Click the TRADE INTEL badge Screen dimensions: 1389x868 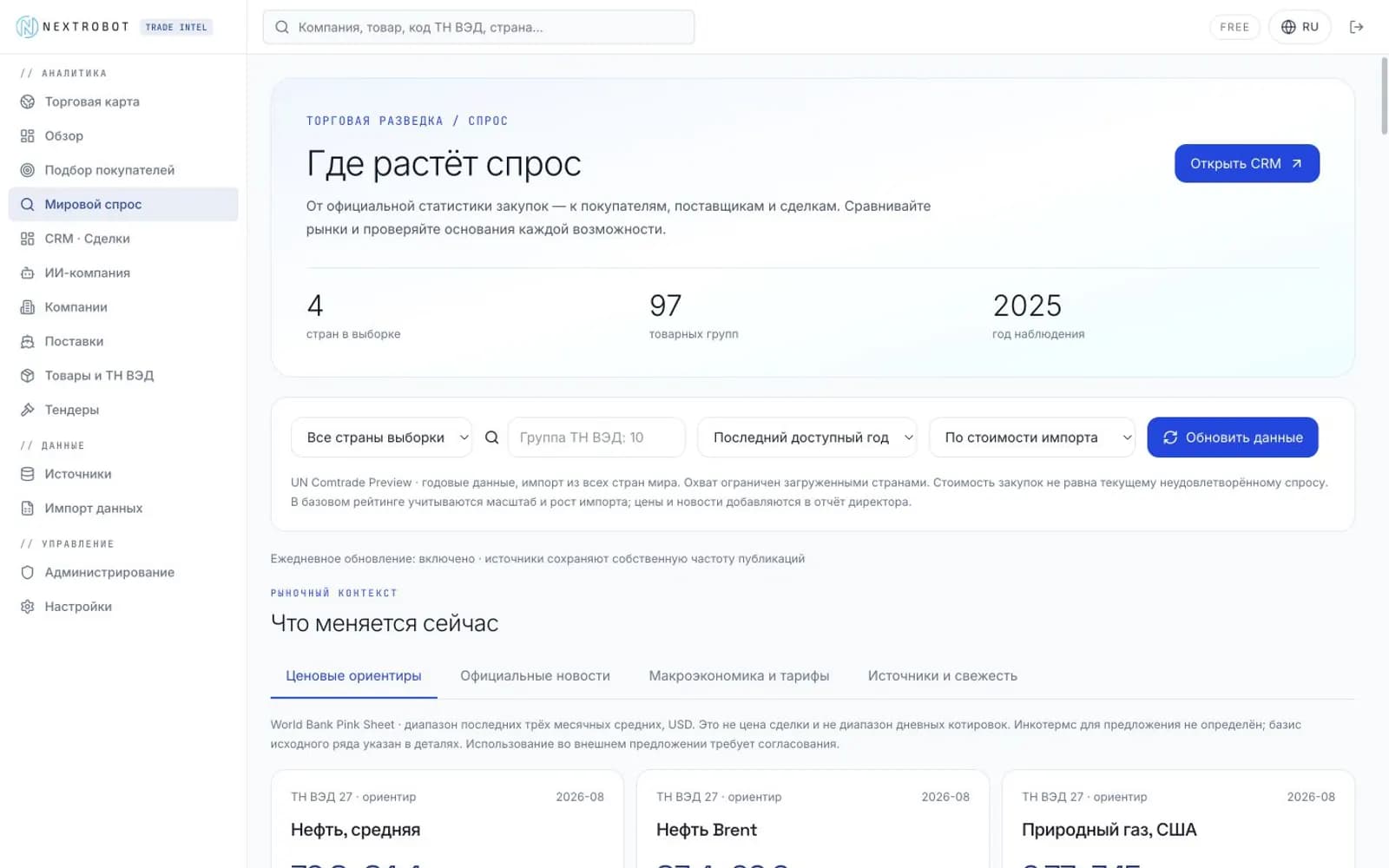tap(176, 27)
